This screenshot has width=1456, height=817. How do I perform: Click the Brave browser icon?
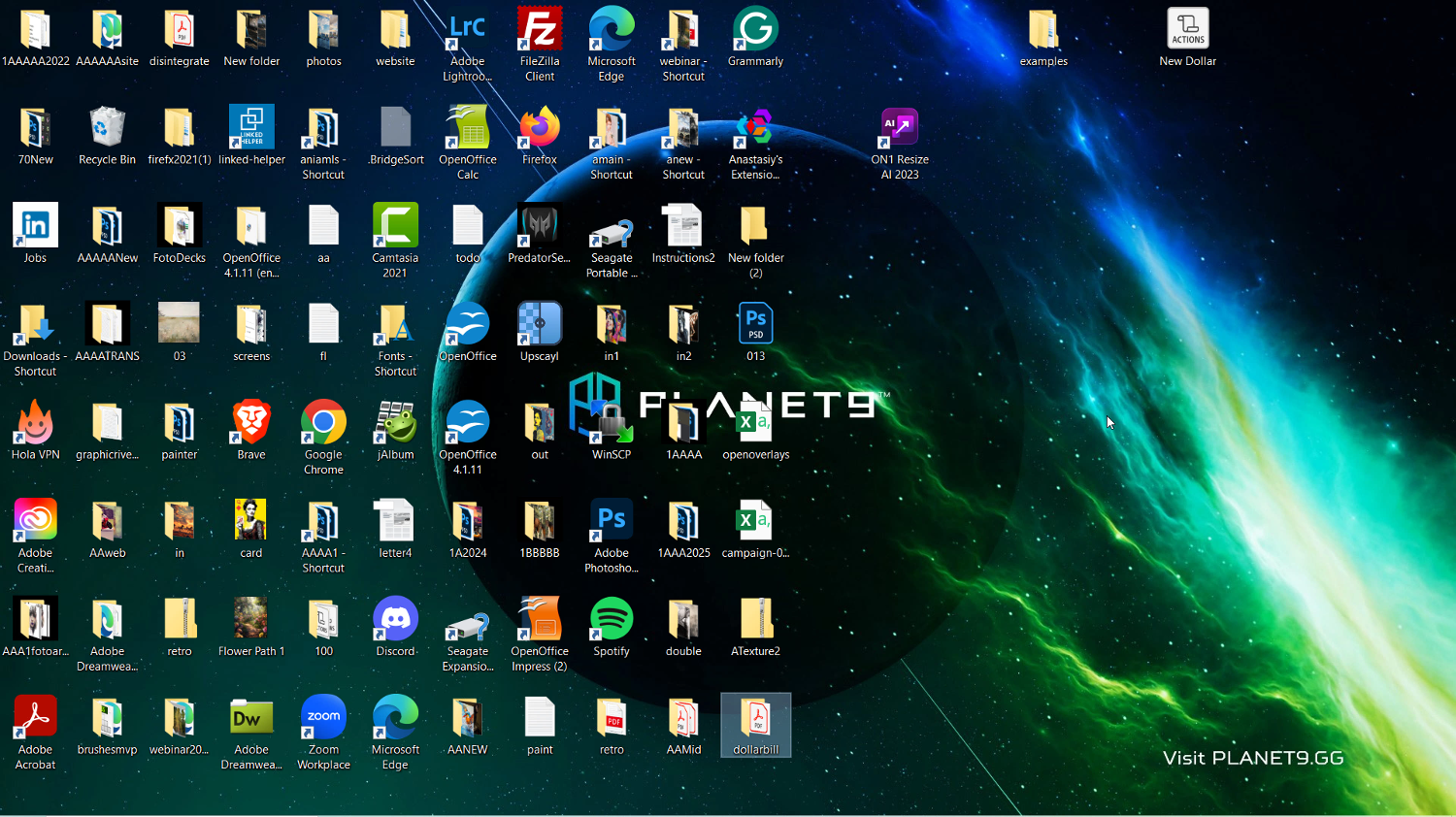pos(251,424)
